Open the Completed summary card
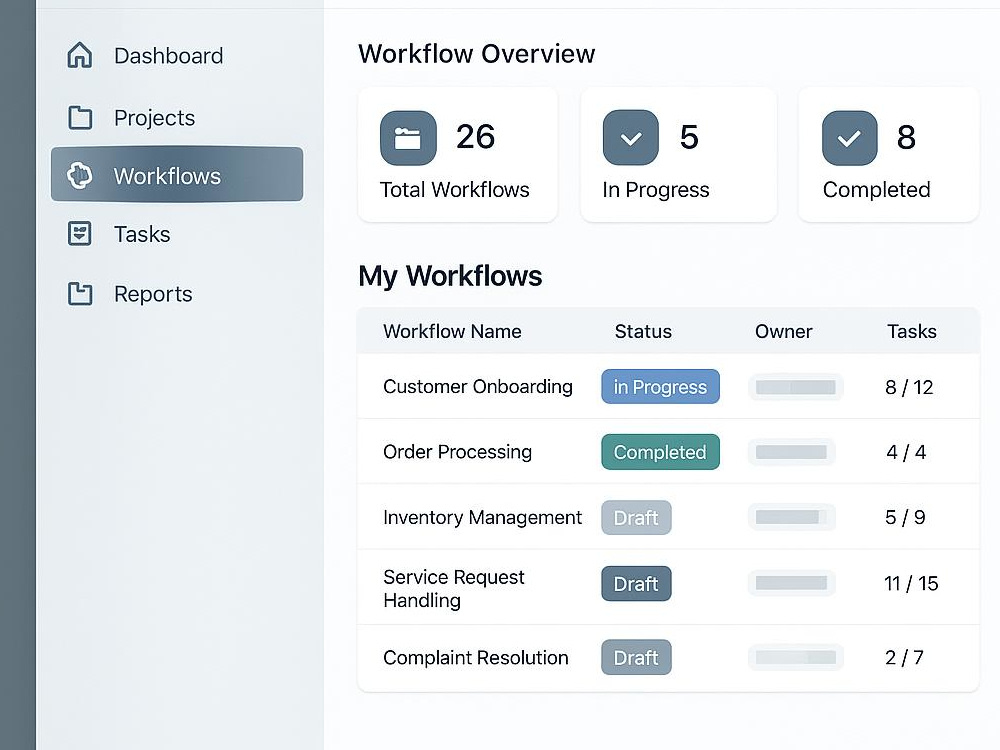This screenshot has width=1000, height=750. point(888,155)
